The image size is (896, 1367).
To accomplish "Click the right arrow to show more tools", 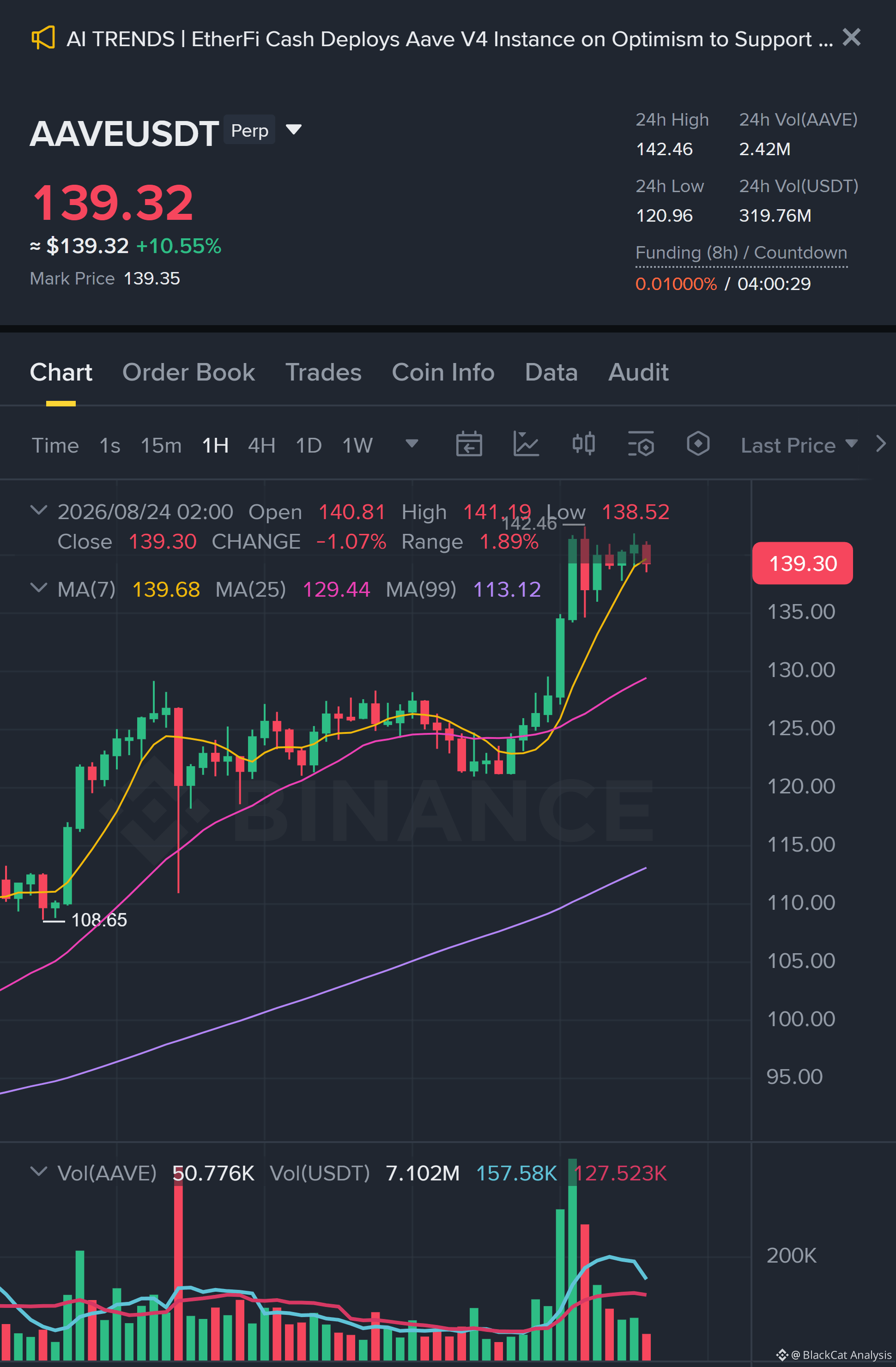I will (881, 444).
